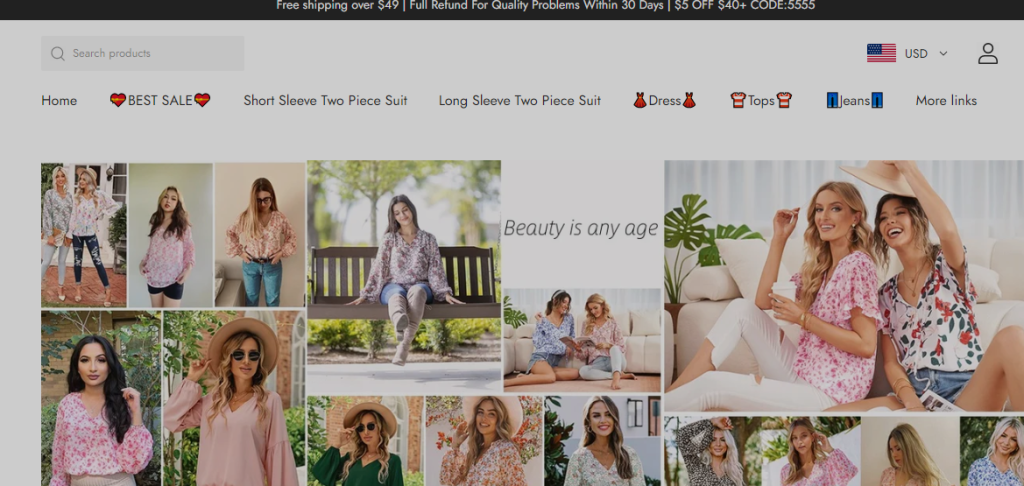Select Long Sleeve Two Piece Suit category
The image size is (1024, 486).
pos(519,101)
